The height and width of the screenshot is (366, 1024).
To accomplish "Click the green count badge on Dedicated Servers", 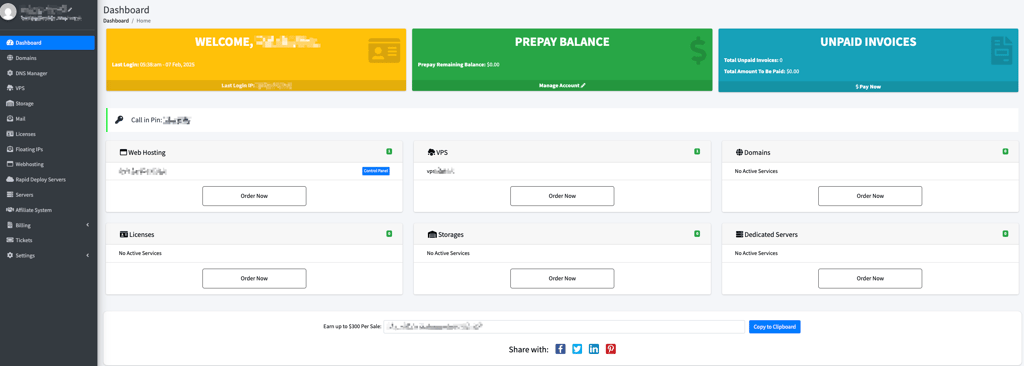I will click(x=1005, y=233).
